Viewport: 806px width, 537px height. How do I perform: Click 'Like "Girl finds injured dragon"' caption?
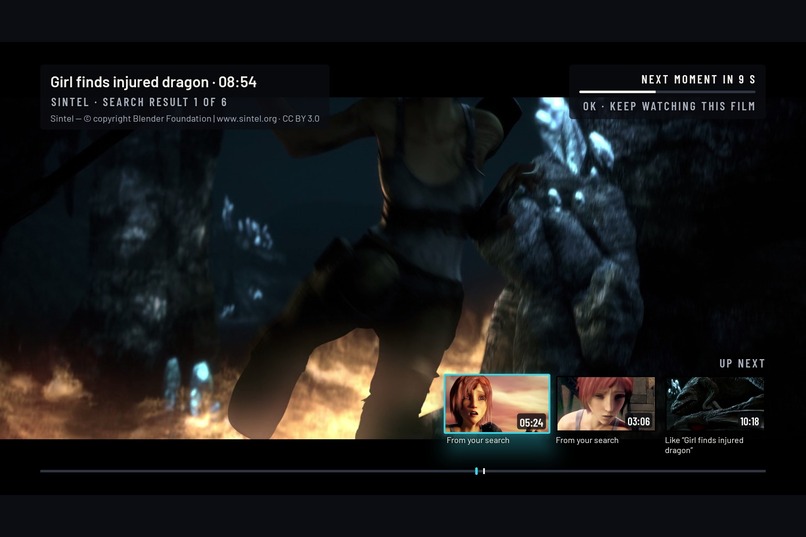point(704,445)
